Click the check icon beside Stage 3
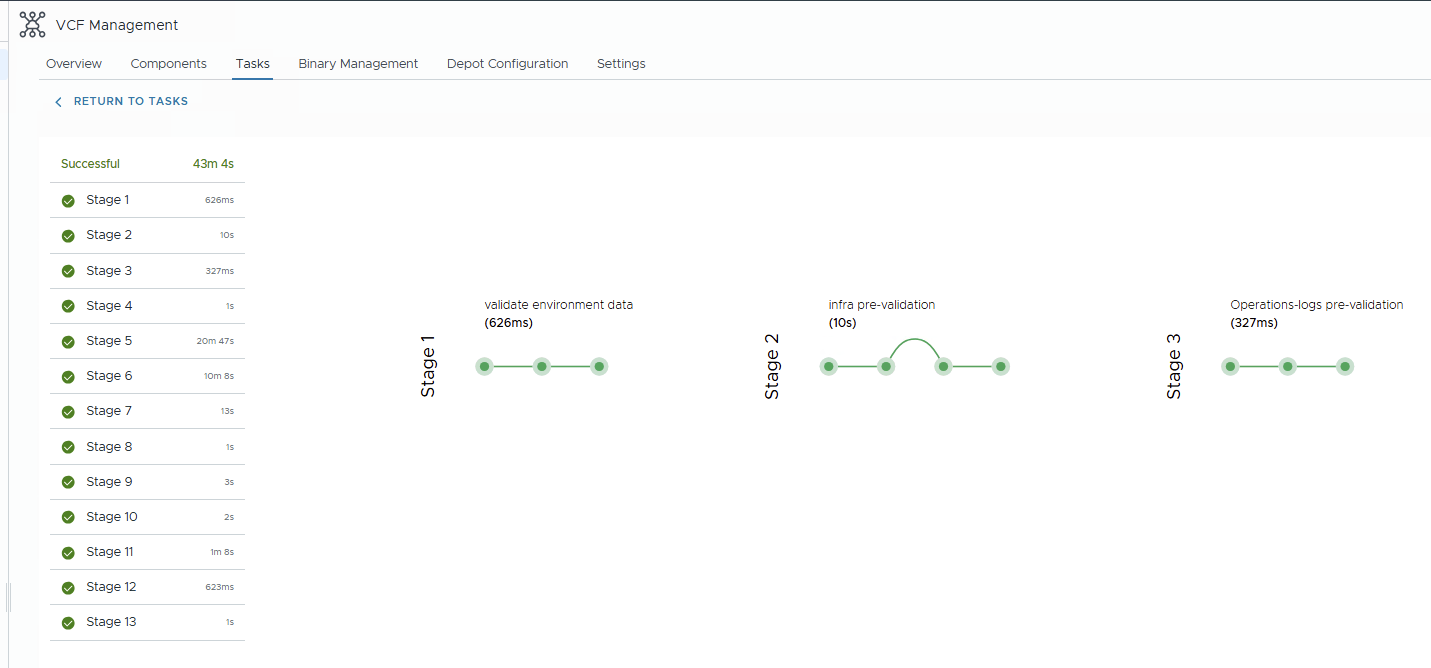Screen dimensions: 1431x668 [x=67, y=270]
